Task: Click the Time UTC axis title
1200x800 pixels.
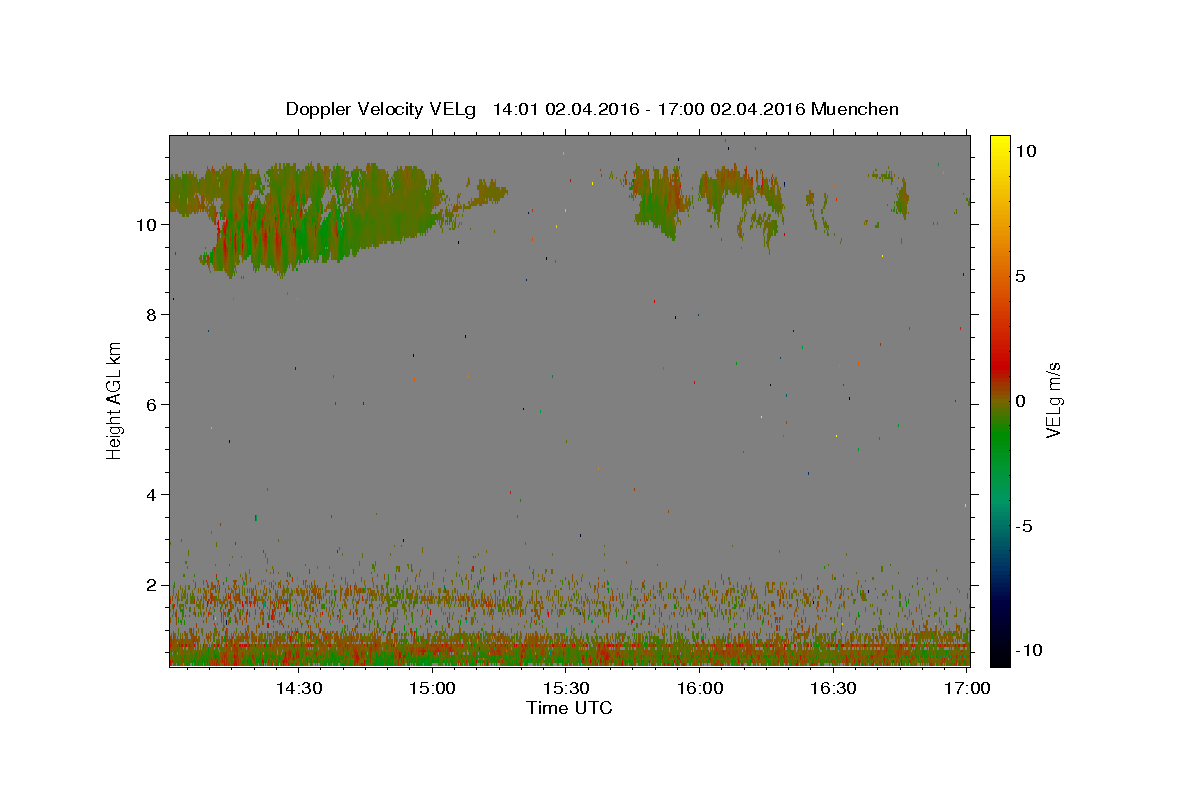Action: point(569,708)
